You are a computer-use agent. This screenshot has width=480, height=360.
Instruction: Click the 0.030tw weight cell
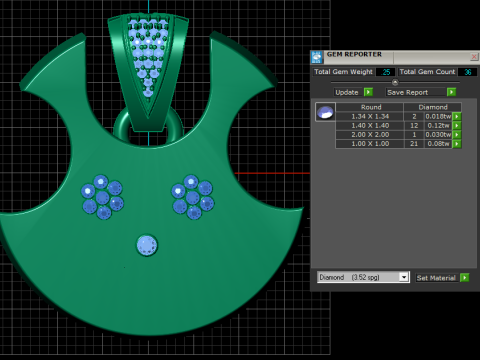[438, 135]
